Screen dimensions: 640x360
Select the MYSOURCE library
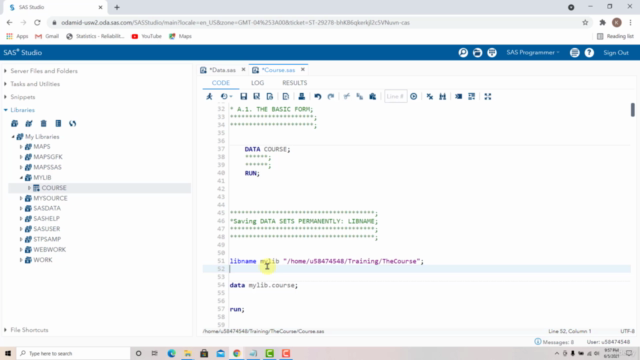[x=50, y=198]
